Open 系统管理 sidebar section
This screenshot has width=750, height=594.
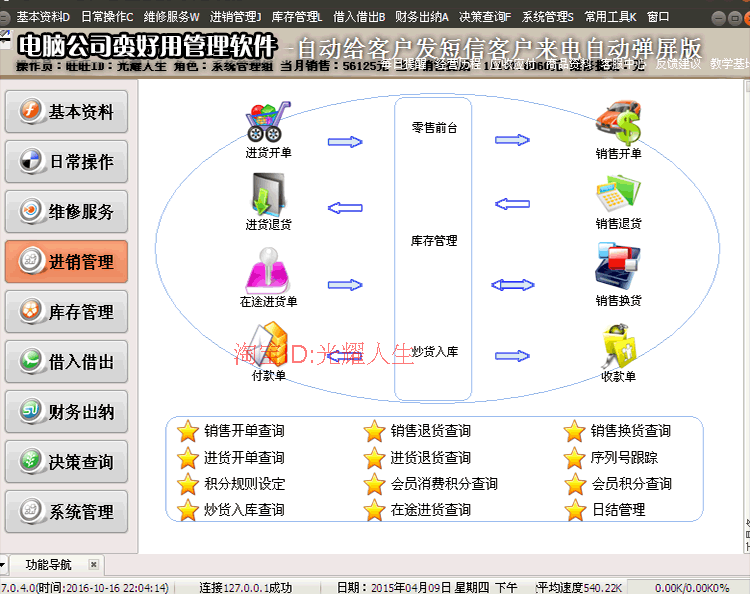66,512
